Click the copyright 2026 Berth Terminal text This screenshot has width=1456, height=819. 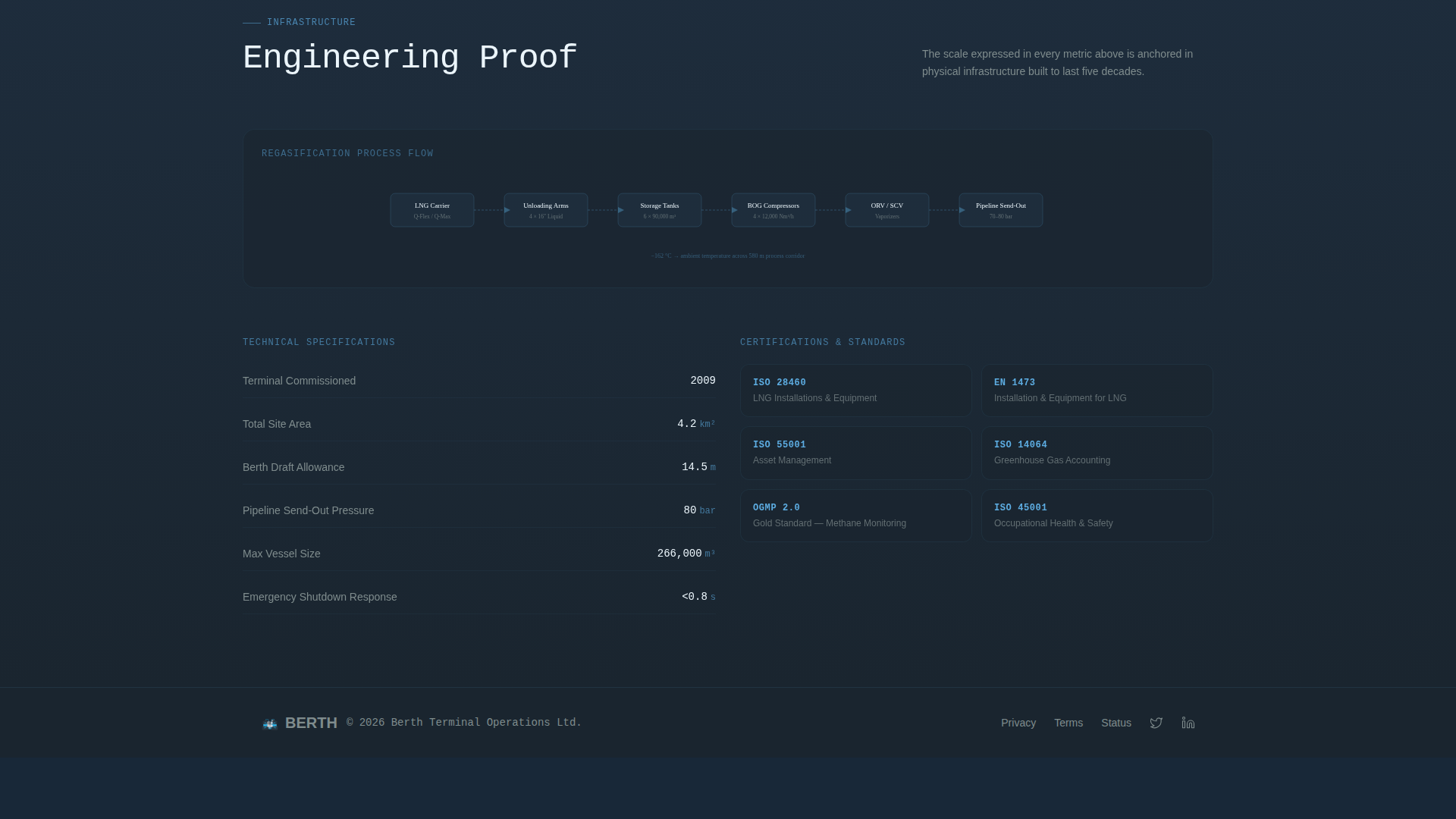[464, 723]
